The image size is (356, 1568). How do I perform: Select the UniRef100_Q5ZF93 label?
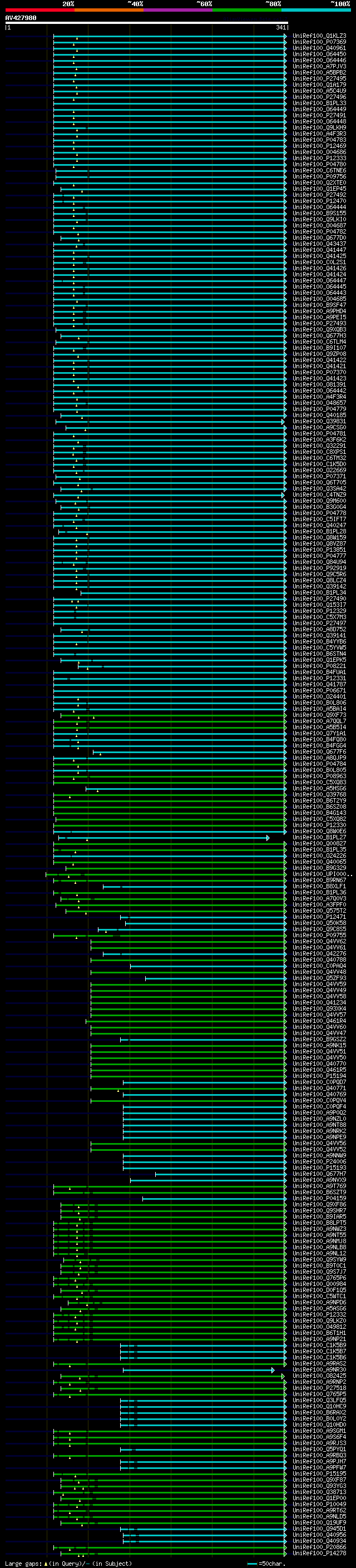tap(319, 978)
